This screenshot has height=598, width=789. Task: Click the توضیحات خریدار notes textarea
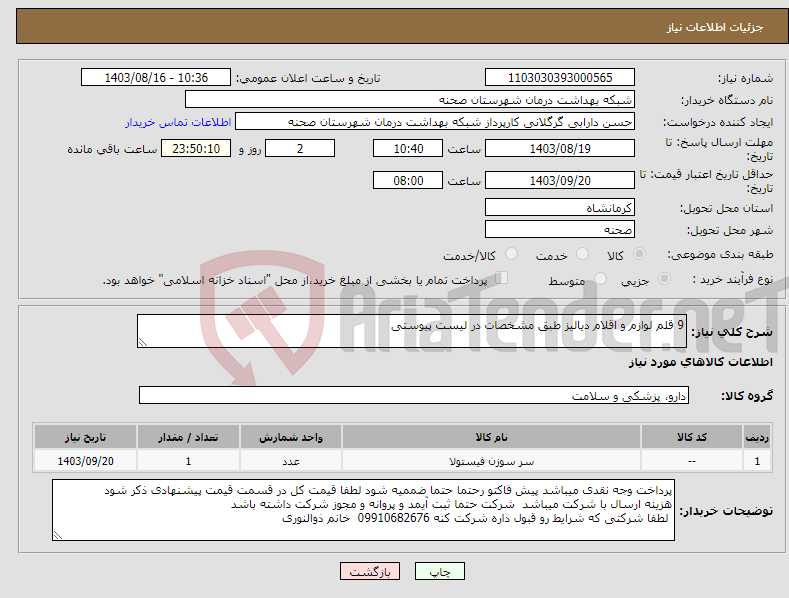[x=363, y=510]
